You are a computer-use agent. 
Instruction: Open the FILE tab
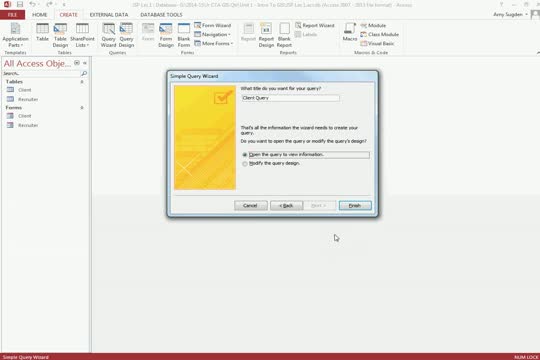[12, 15]
